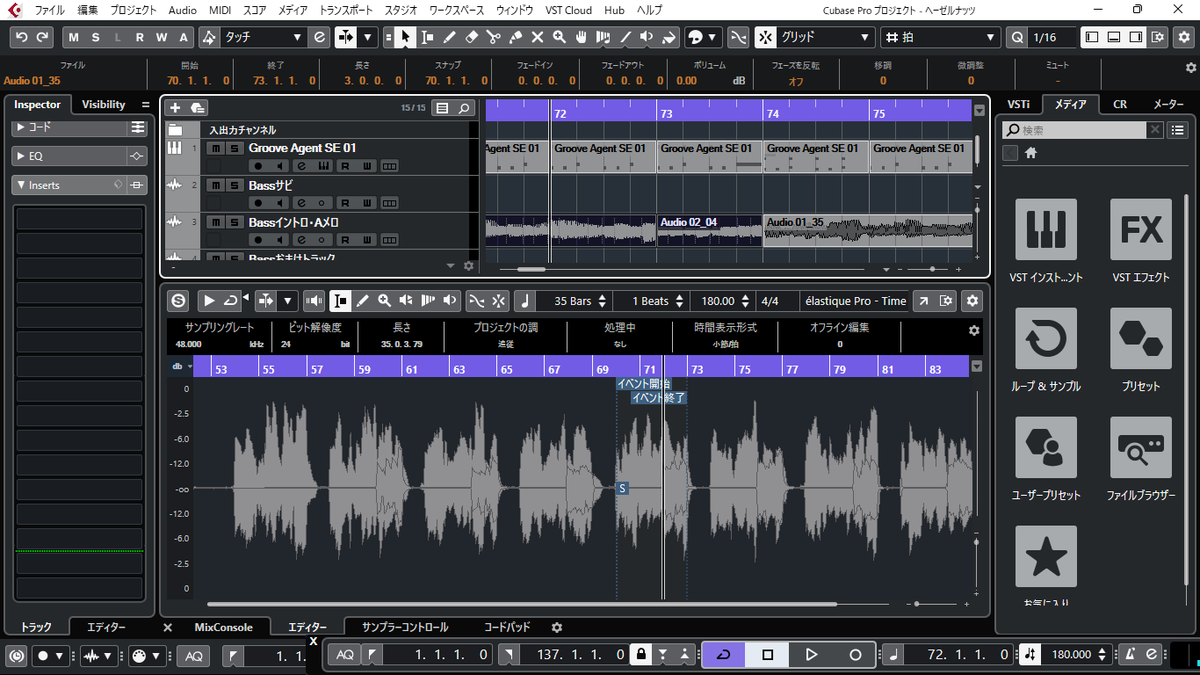Solo the Bassサビ track

[x=234, y=185]
